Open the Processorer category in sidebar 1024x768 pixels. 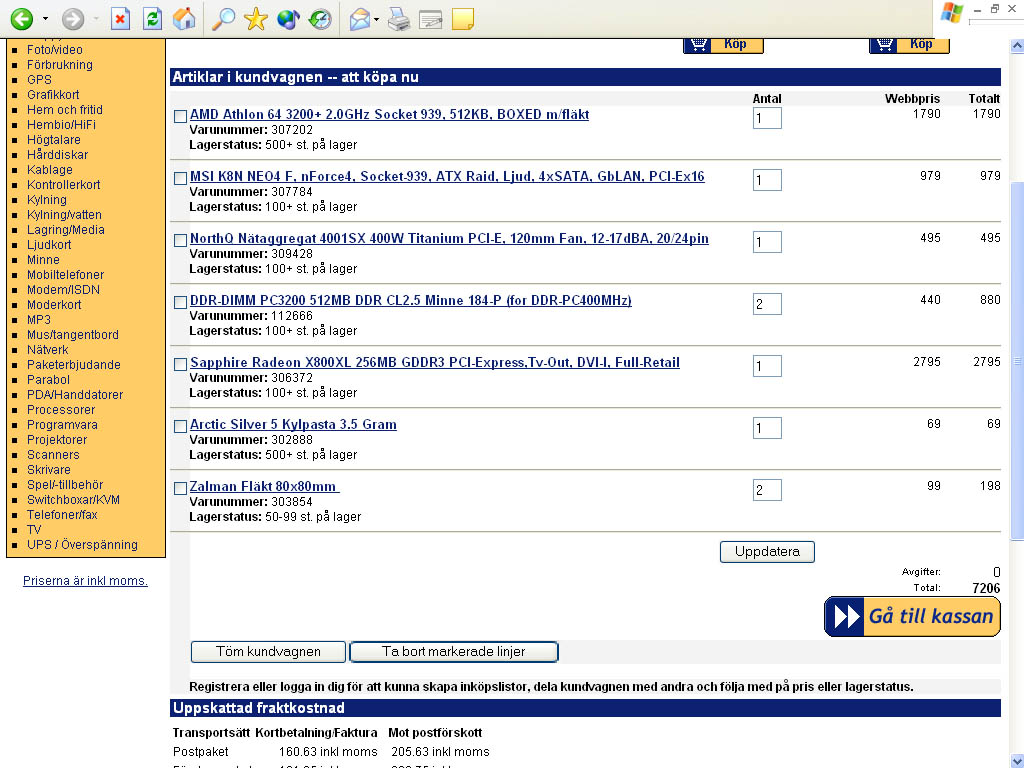(x=61, y=409)
